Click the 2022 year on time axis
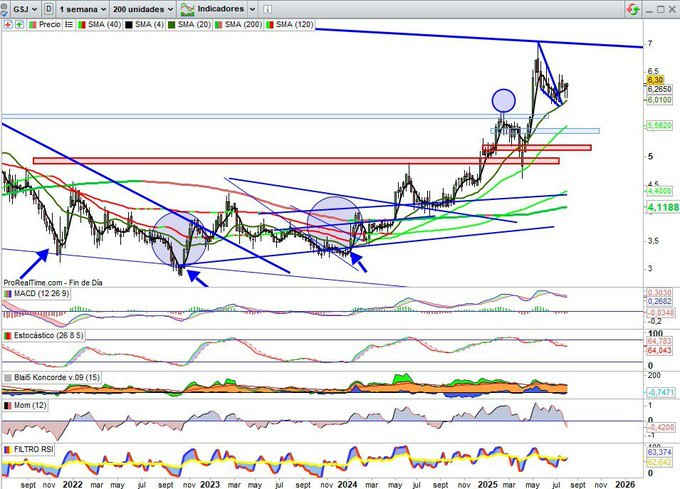The image size is (680, 489). (x=72, y=484)
